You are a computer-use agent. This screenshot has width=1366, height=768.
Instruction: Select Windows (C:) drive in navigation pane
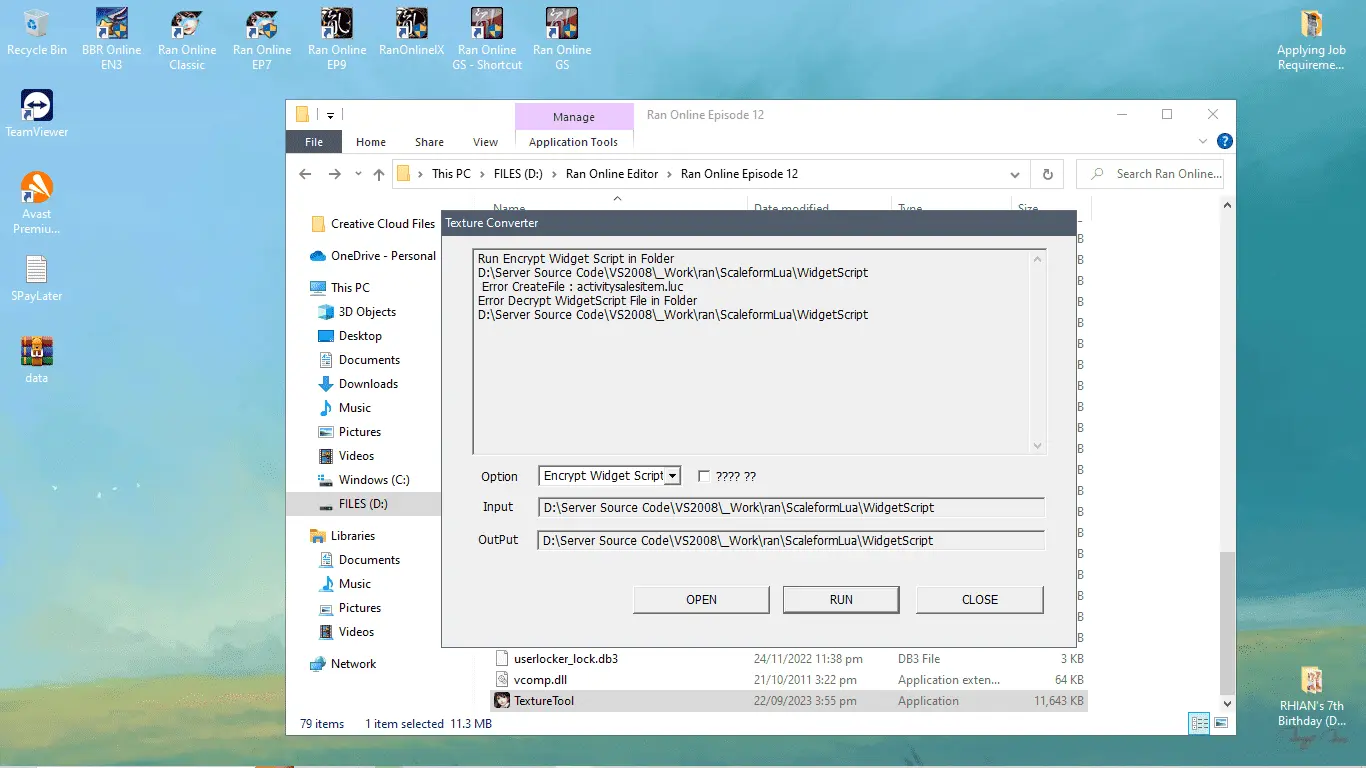(x=374, y=480)
